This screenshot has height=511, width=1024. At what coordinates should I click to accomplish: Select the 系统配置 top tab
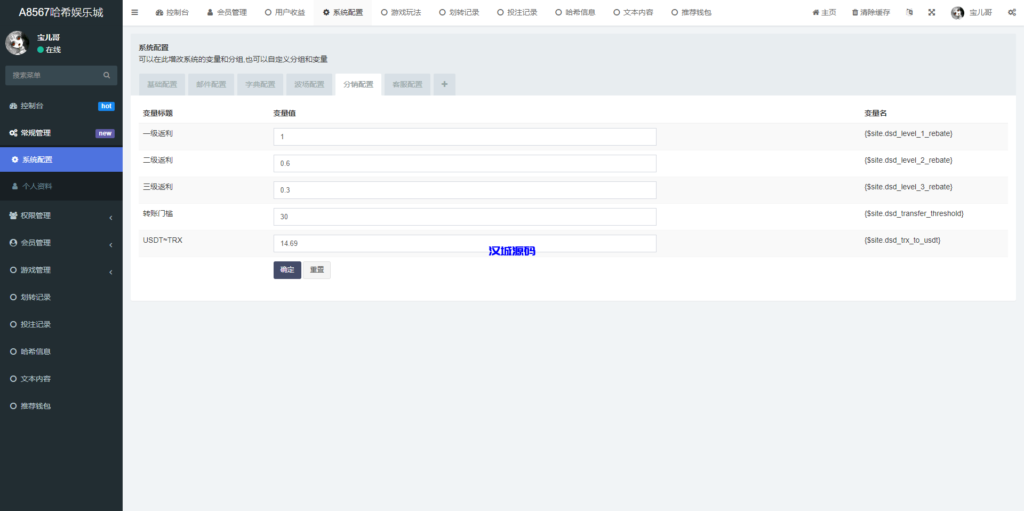pos(343,12)
